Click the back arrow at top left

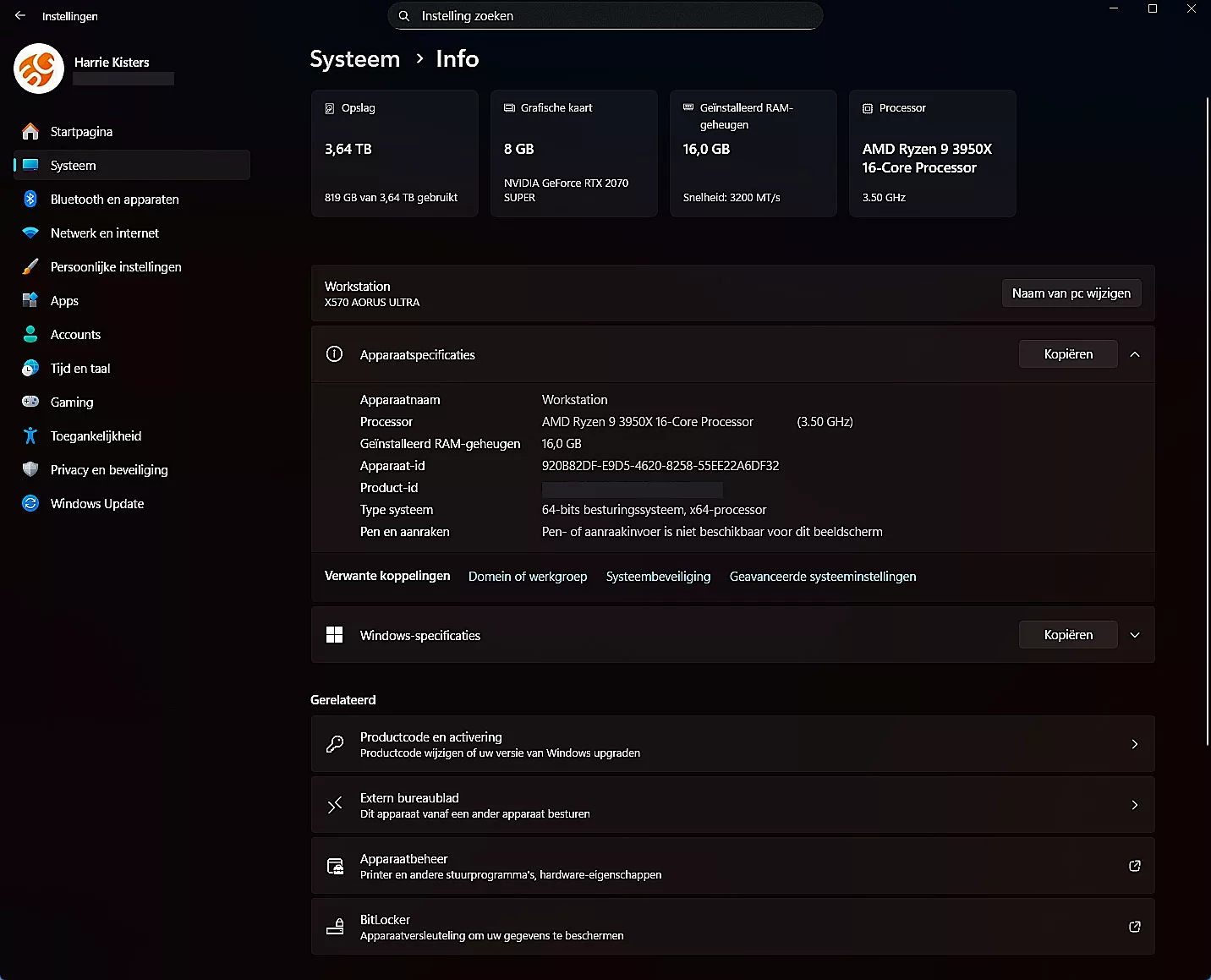click(19, 15)
